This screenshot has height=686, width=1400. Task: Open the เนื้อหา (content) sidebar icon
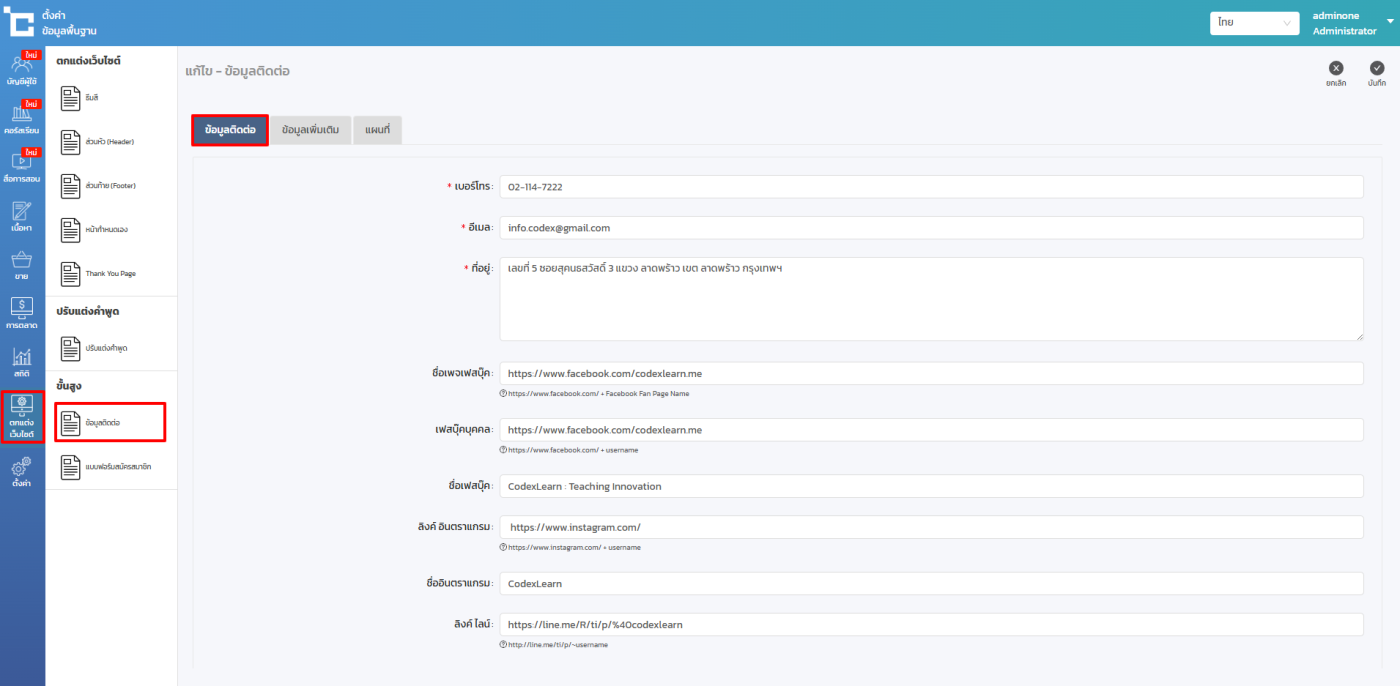click(21, 215)
